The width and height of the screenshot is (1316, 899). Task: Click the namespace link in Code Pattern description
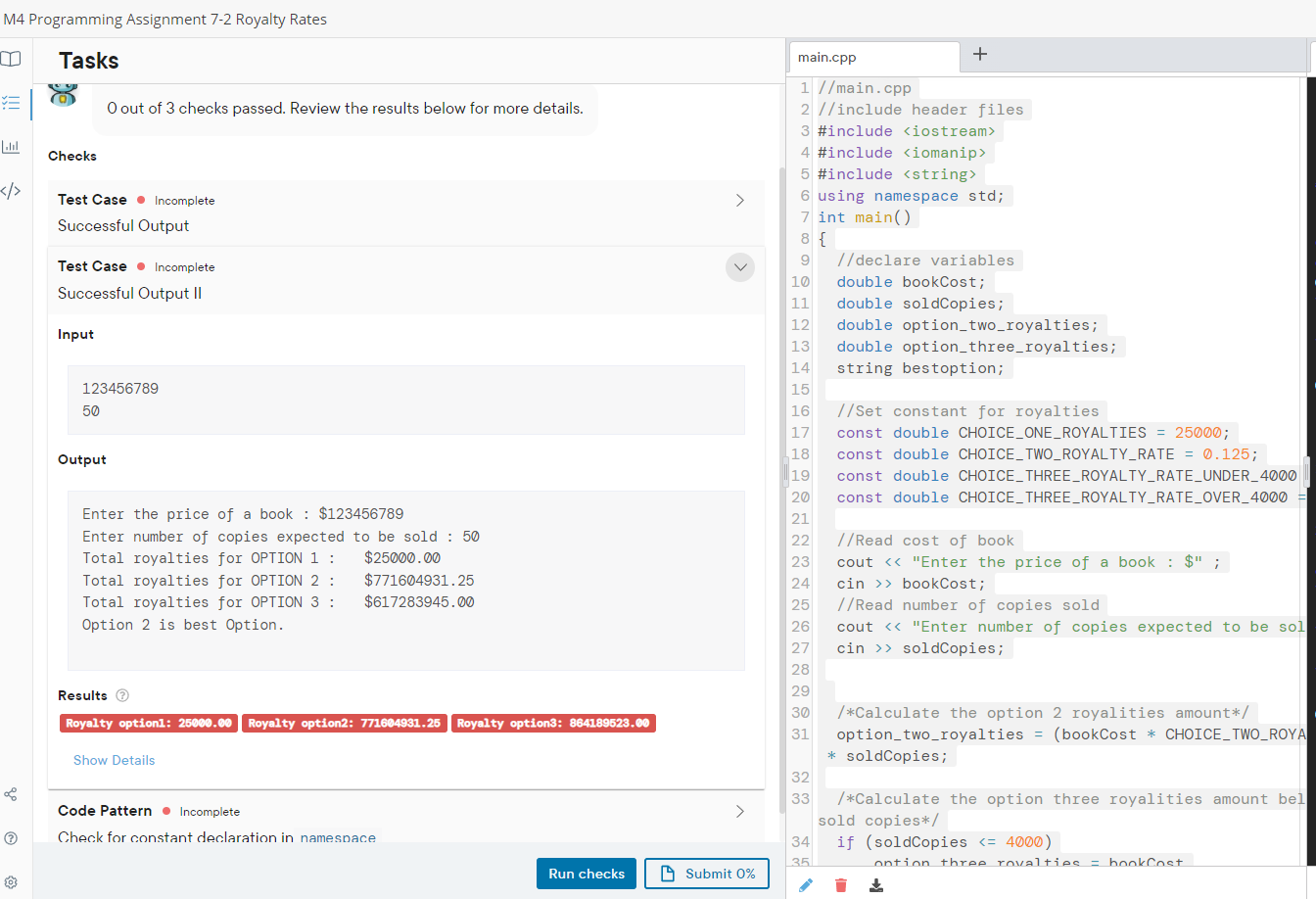pos(338,838)
